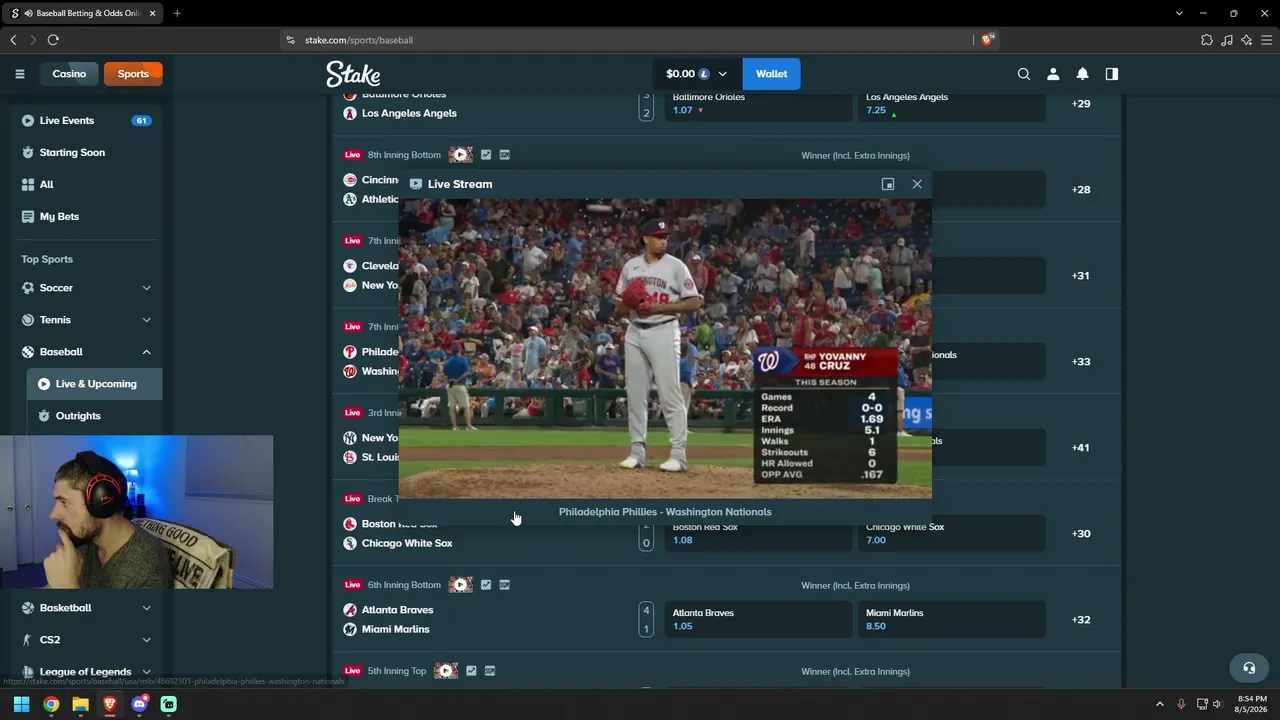Bet on Baltimore Orioles at 1.07

tap(757, 104)
